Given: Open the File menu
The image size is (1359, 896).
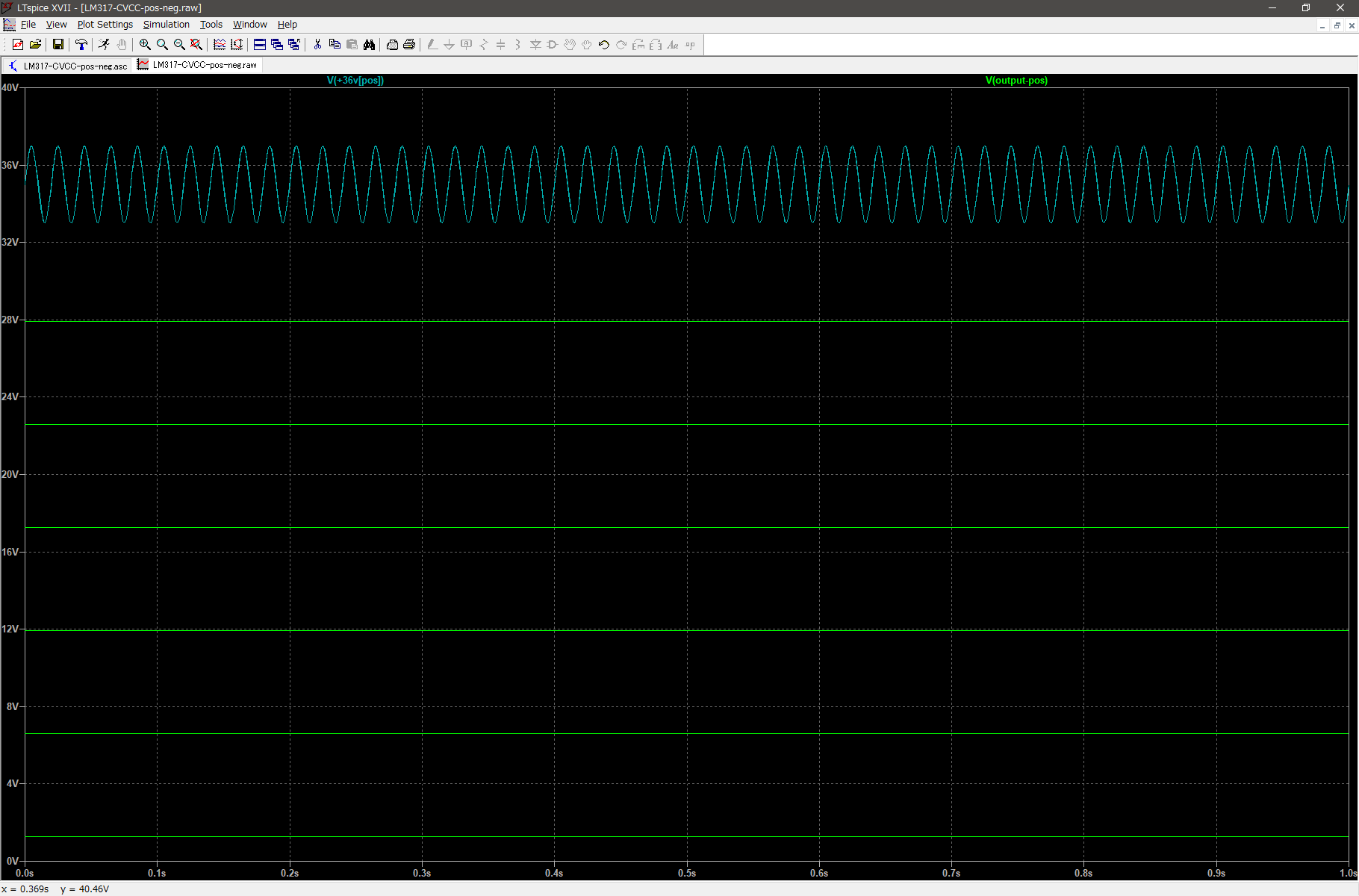Looking at the screenshot, I should click(28, 25).
